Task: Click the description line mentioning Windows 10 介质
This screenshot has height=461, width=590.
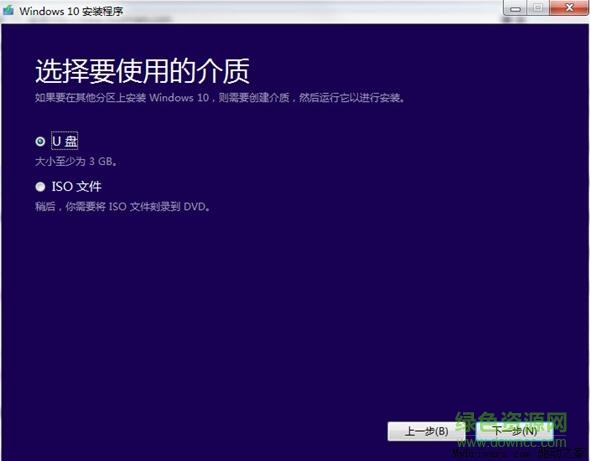Action: tap(220, 98)
